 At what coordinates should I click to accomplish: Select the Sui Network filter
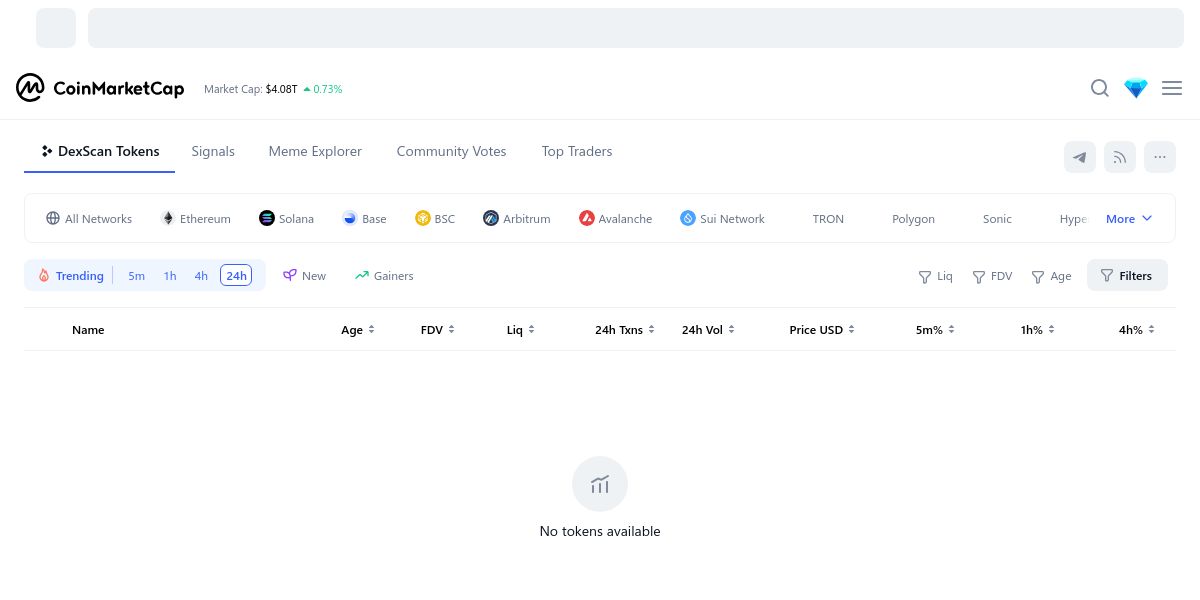tap(722, 218)
